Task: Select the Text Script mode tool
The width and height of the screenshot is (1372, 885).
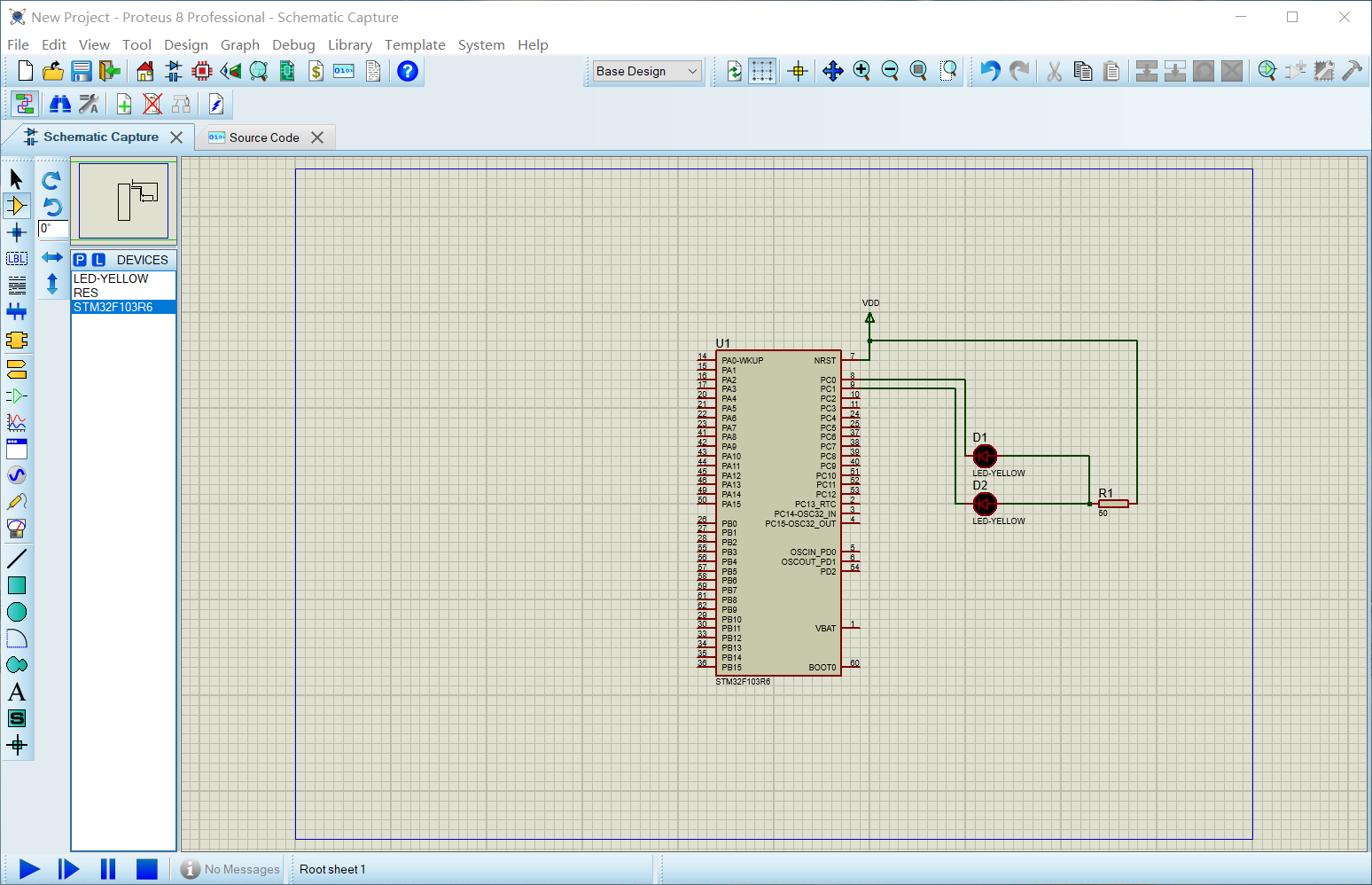Action: [x=16, y=286]
